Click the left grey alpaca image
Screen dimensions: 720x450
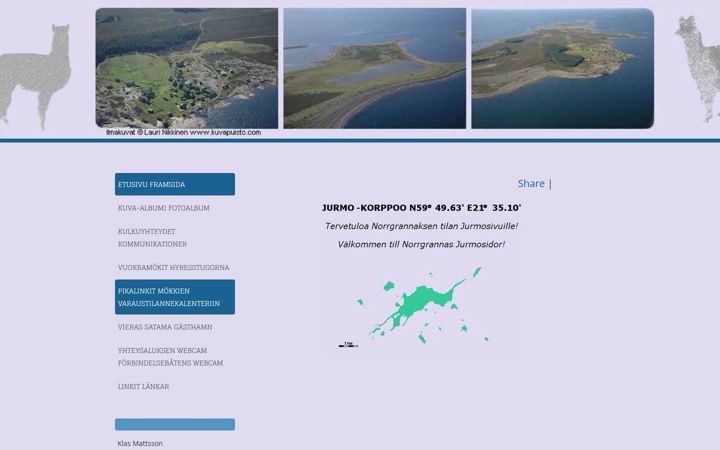36,76
